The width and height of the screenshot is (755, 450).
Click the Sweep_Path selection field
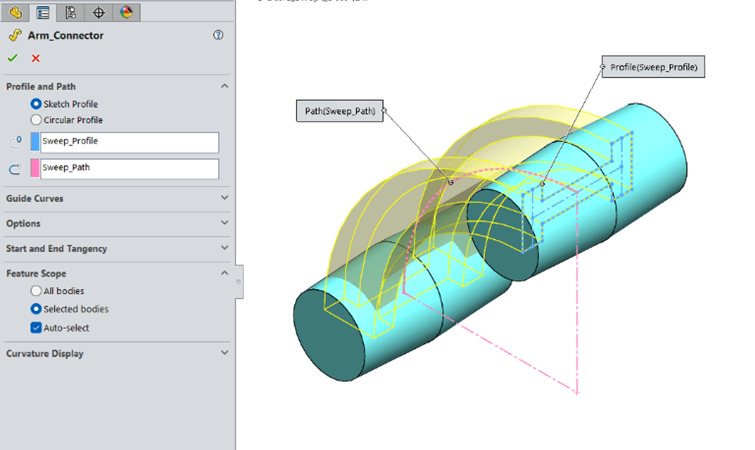tap(128, 168)
